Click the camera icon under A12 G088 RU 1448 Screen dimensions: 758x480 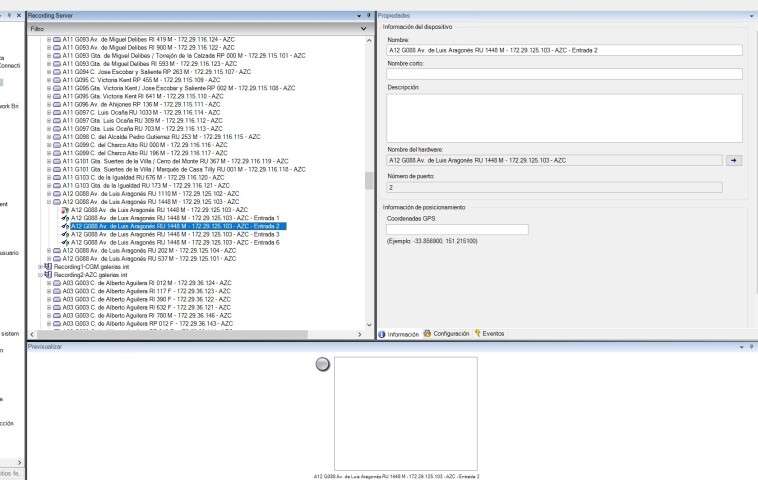coord(66,209)
